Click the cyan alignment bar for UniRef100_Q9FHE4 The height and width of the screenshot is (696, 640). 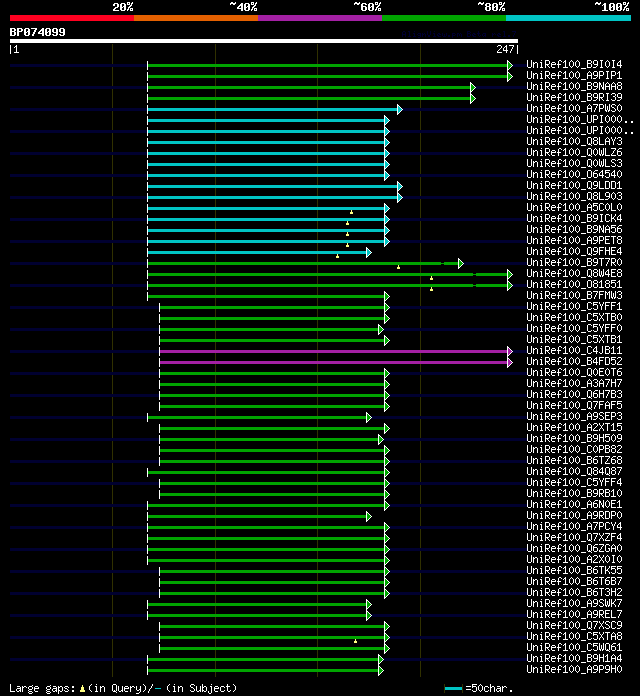(x=257, y=253)
